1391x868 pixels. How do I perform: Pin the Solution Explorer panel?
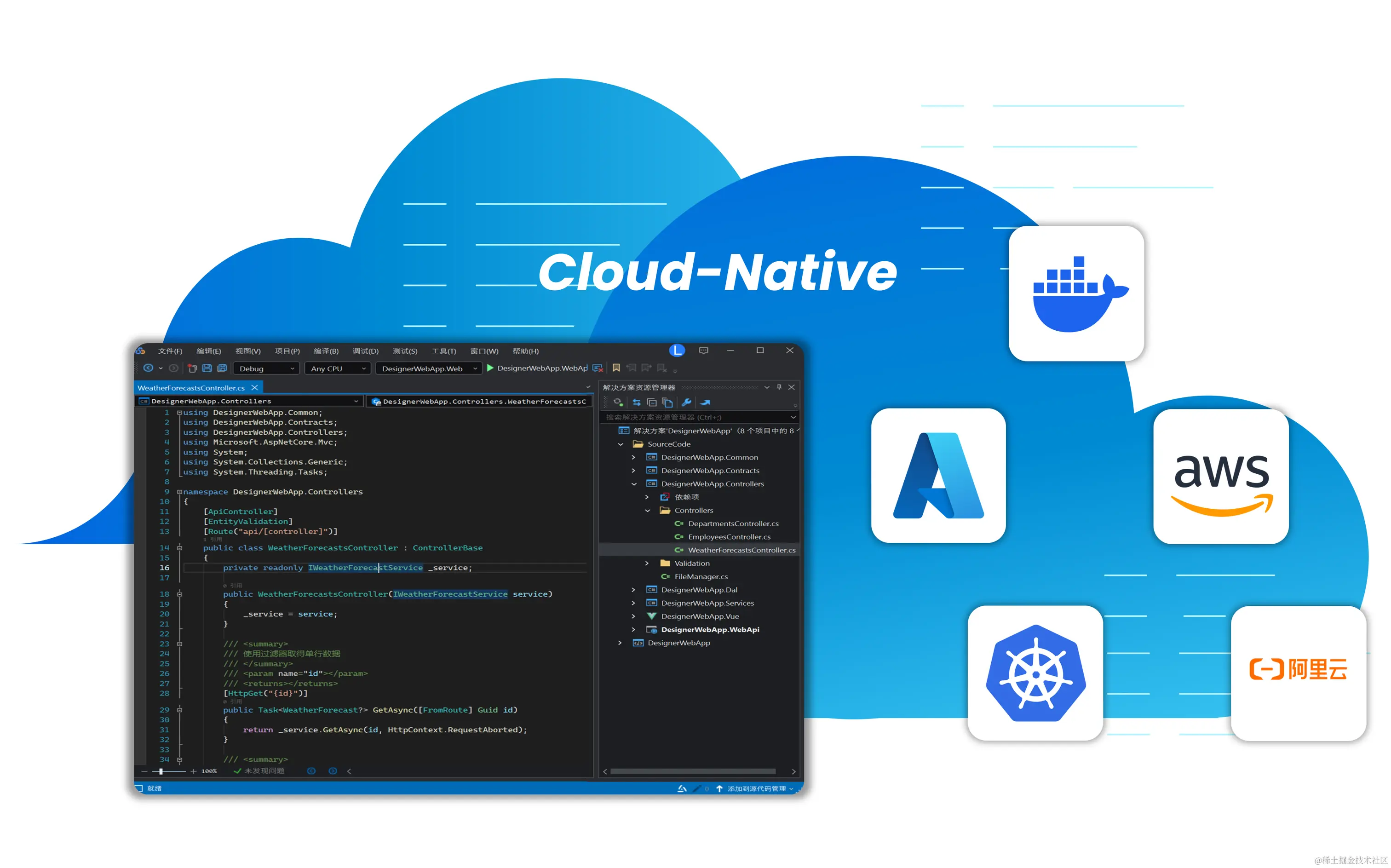click(x=779, y=387)
